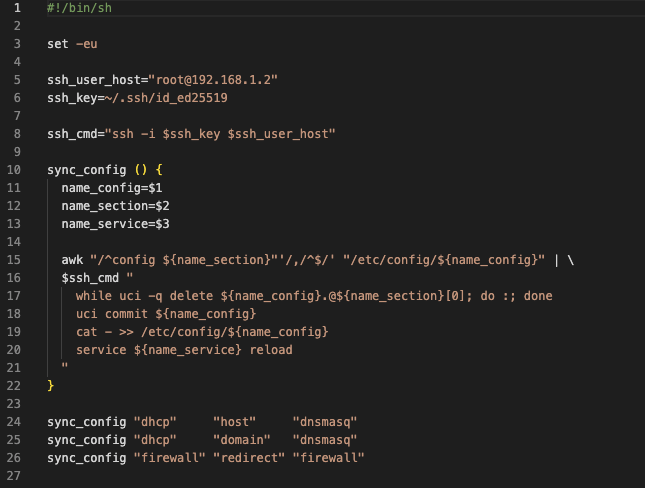Click 'service ${name_service} reload' line
This screenshot has height=488, width=645.
tap(184, 350)
